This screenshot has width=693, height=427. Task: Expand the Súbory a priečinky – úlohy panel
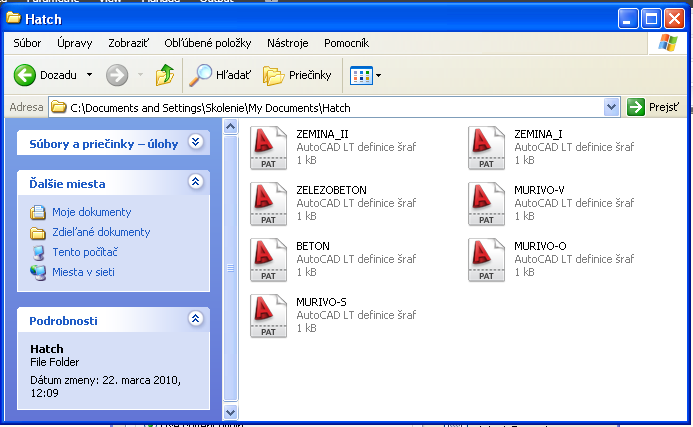pyautogui.click(x=196, y=143)
